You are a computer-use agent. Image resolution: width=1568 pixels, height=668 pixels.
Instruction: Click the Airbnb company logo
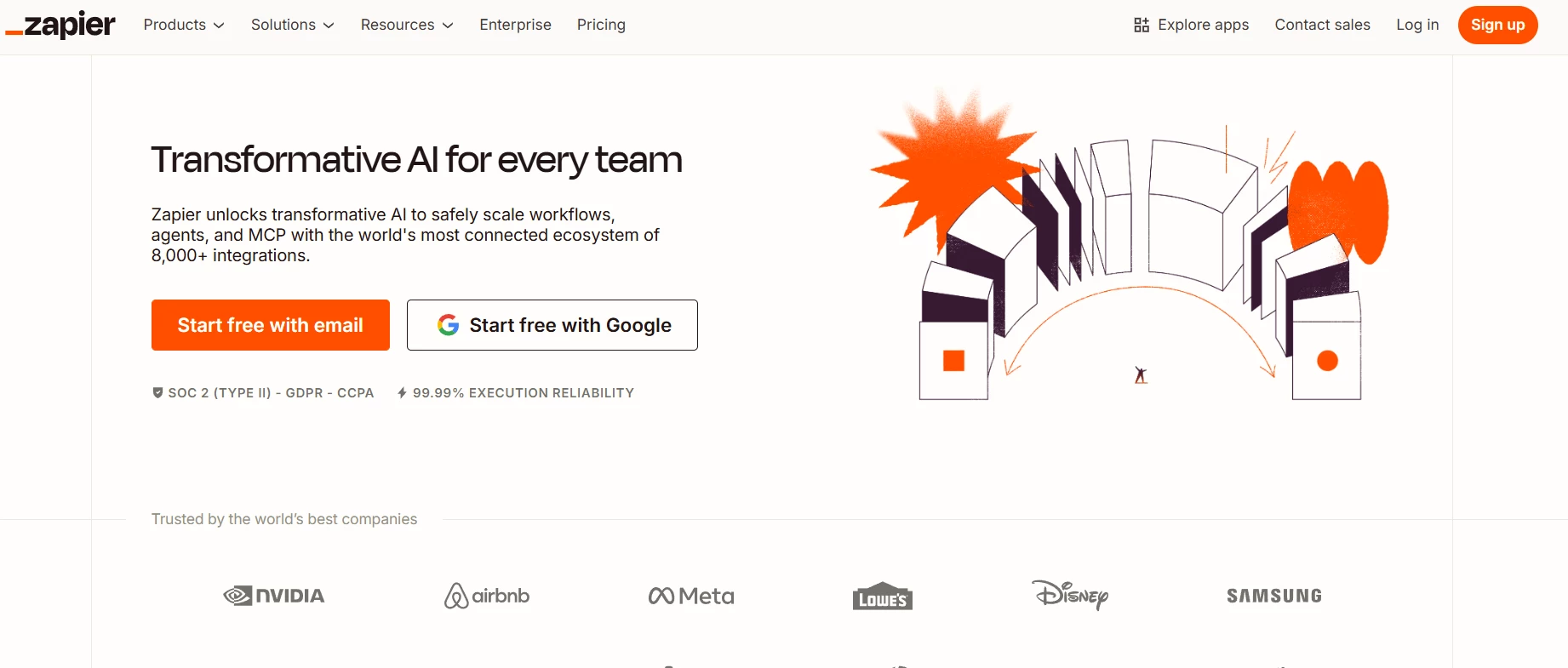click(x=487, y=596)
